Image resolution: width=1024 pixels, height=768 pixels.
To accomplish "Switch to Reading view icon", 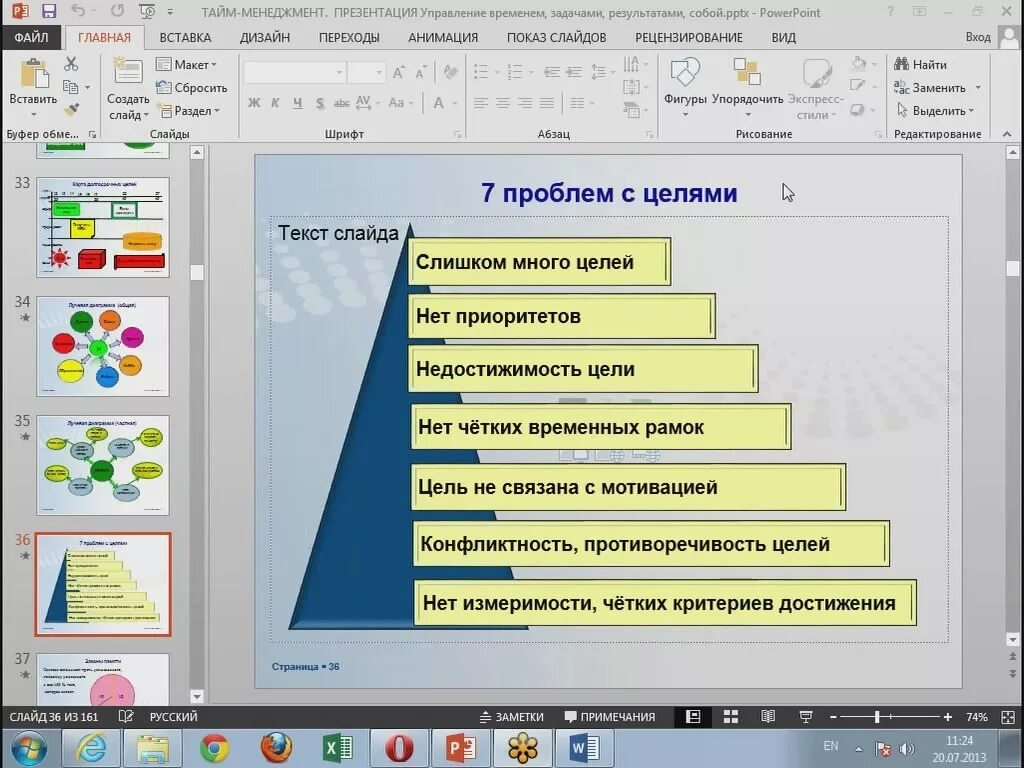I will point(768,716).
